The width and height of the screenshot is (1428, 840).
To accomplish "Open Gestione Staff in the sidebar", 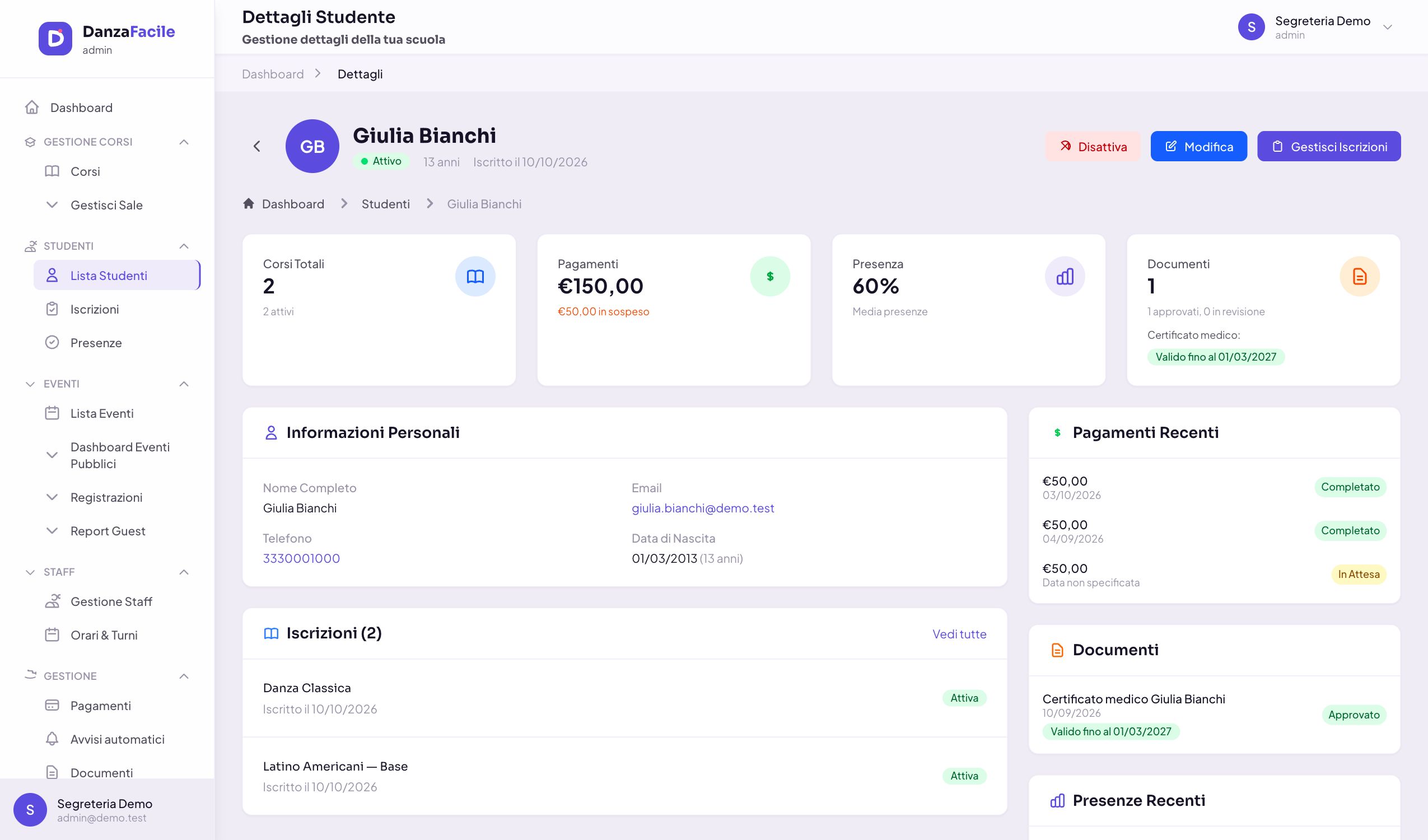I will pos(116,601).
